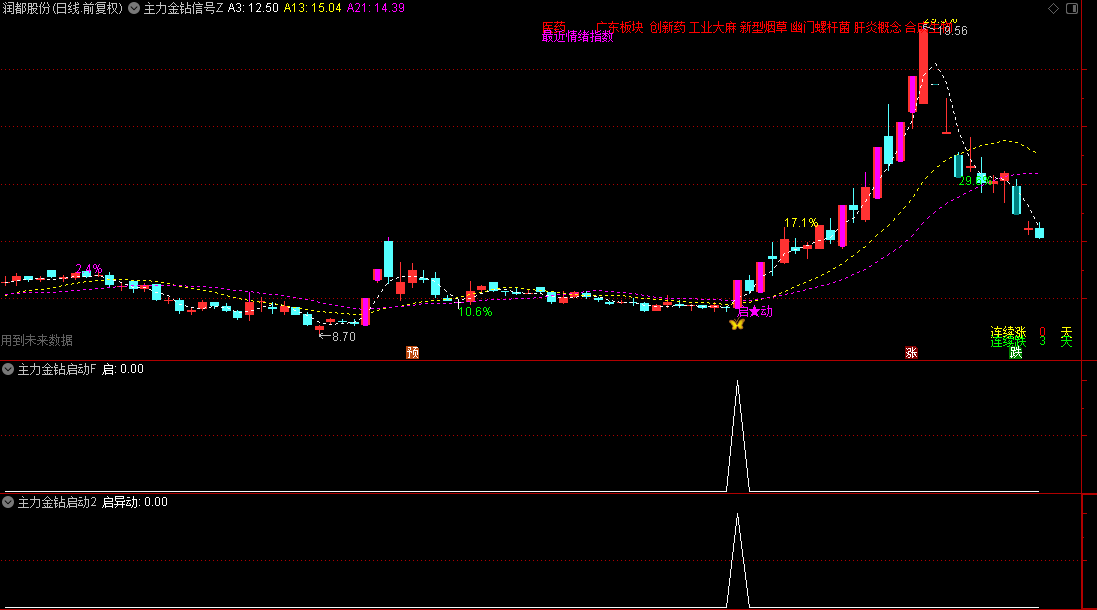The image size is (1097, 610).
Task: Expand the 主力金钻启动2 indicator menu arrow
Action: point(8,502)
